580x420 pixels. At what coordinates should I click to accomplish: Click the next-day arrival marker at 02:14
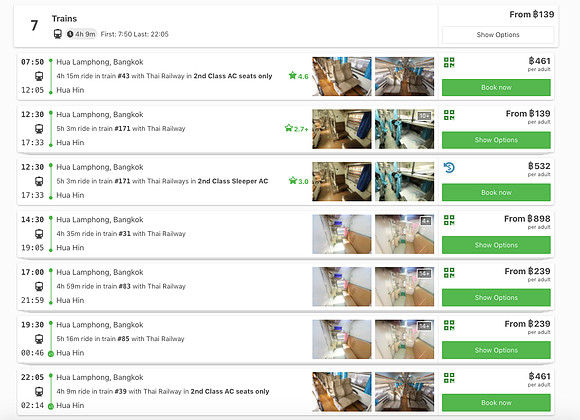coord(51,406)
